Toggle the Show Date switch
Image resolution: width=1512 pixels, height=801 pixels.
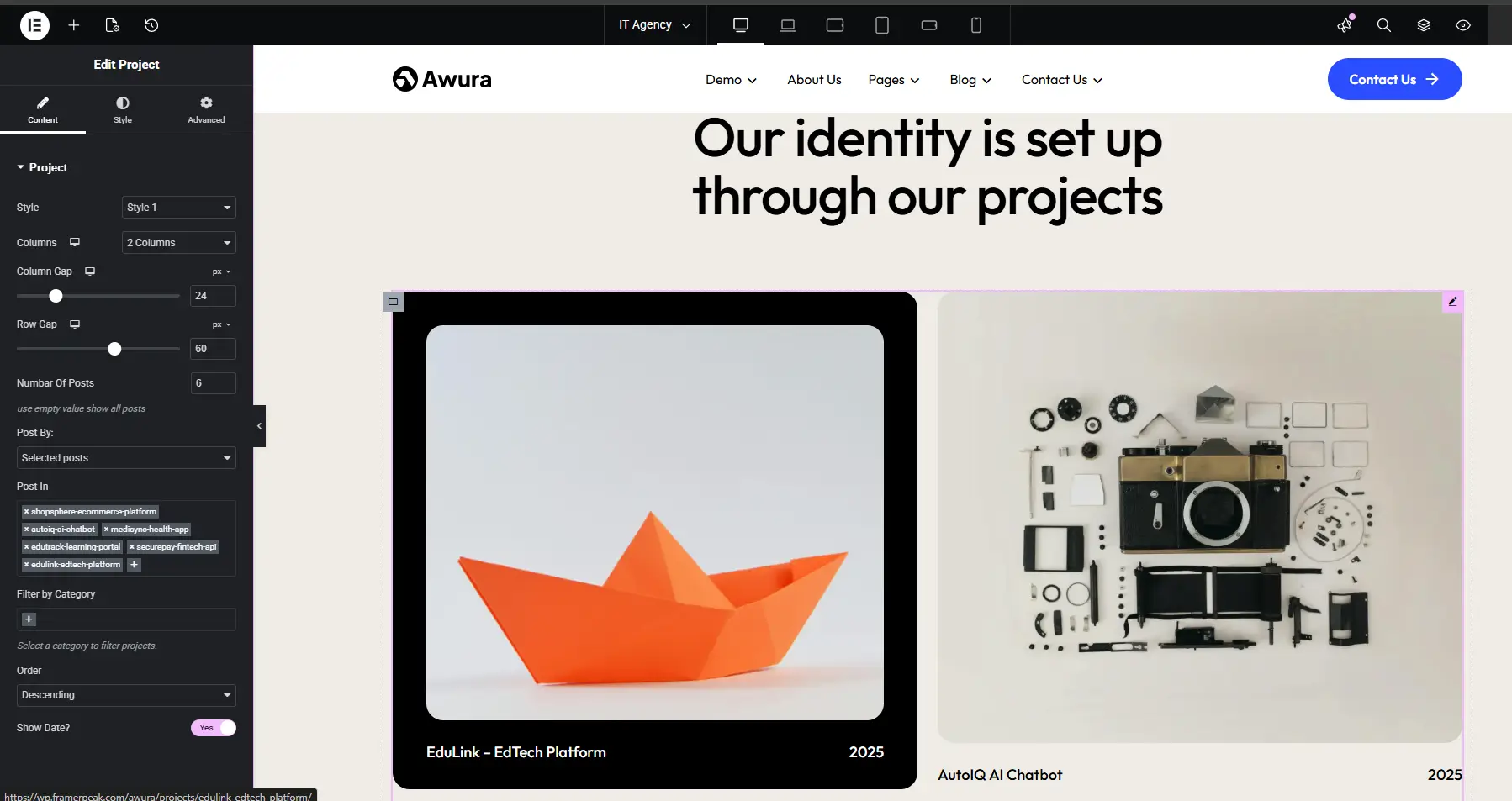[214, 728]
